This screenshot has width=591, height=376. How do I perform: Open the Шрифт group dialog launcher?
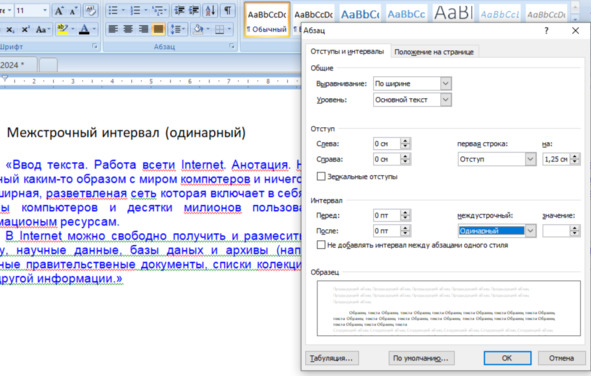[95, 46]
